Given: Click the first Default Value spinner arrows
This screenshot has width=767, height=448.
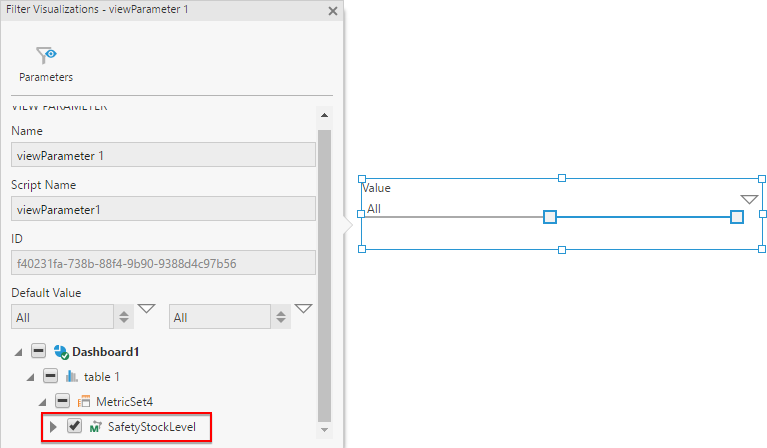Looking at the screenshot, I should click(x=124, y=317).
